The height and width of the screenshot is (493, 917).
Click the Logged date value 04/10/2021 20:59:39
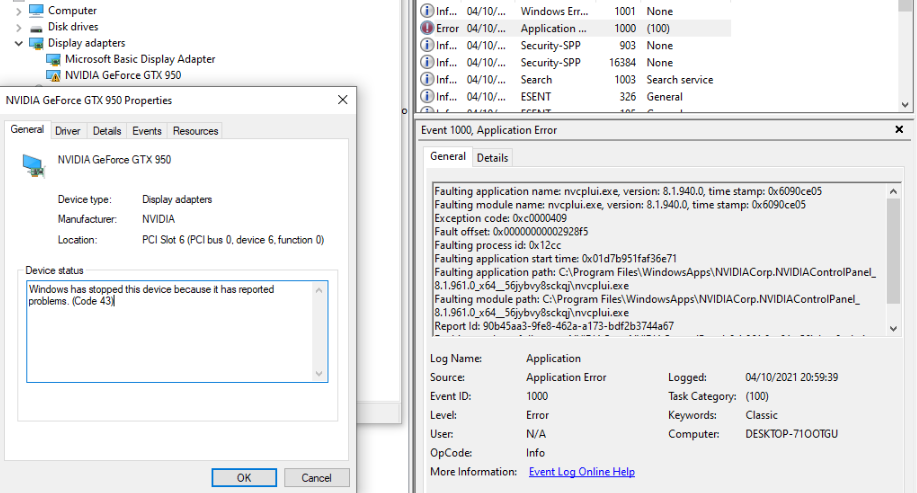point(791,377)
